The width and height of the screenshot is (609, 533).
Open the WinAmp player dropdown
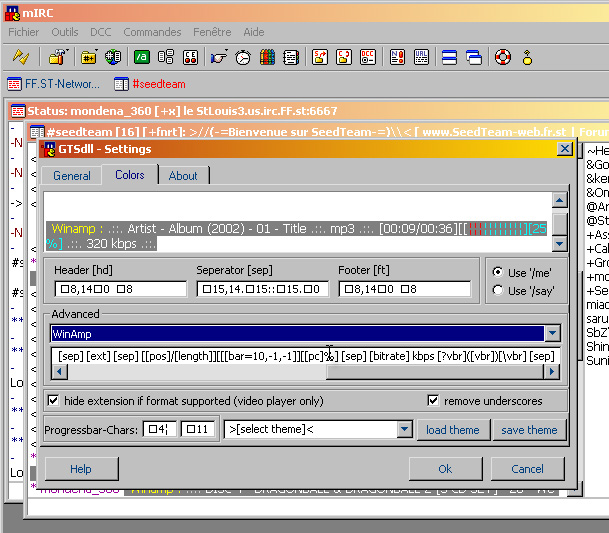coord(552,333)
